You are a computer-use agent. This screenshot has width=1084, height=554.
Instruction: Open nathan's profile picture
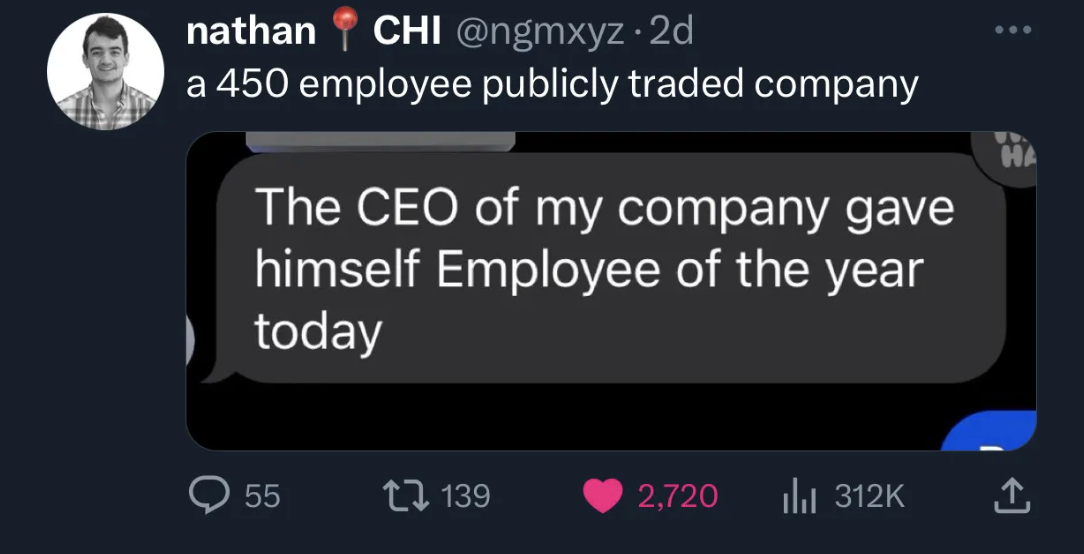105,71
